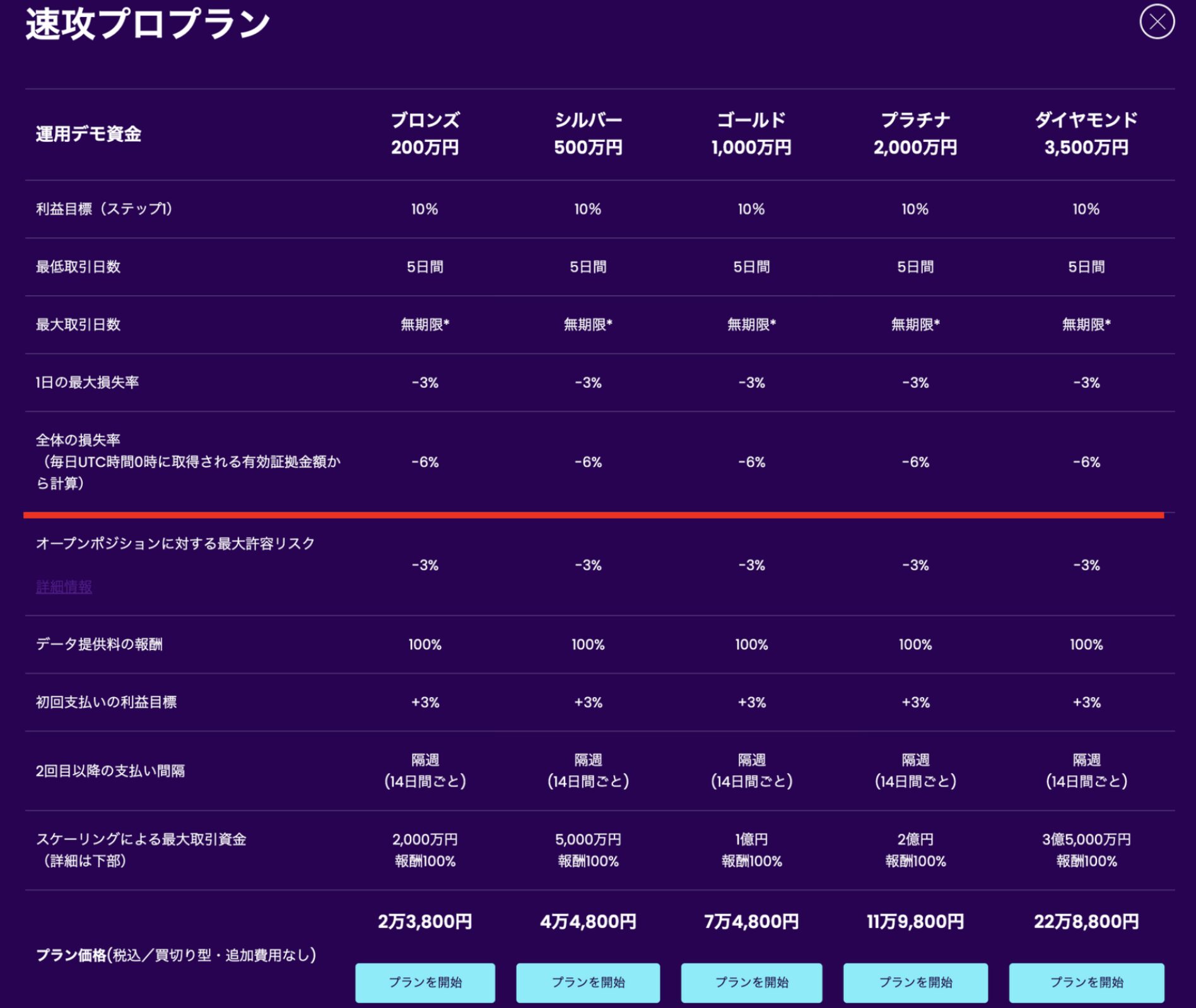Click the Bronze price 2万3,800円
Screen dimensions: 1196x1008
(425, 922)
